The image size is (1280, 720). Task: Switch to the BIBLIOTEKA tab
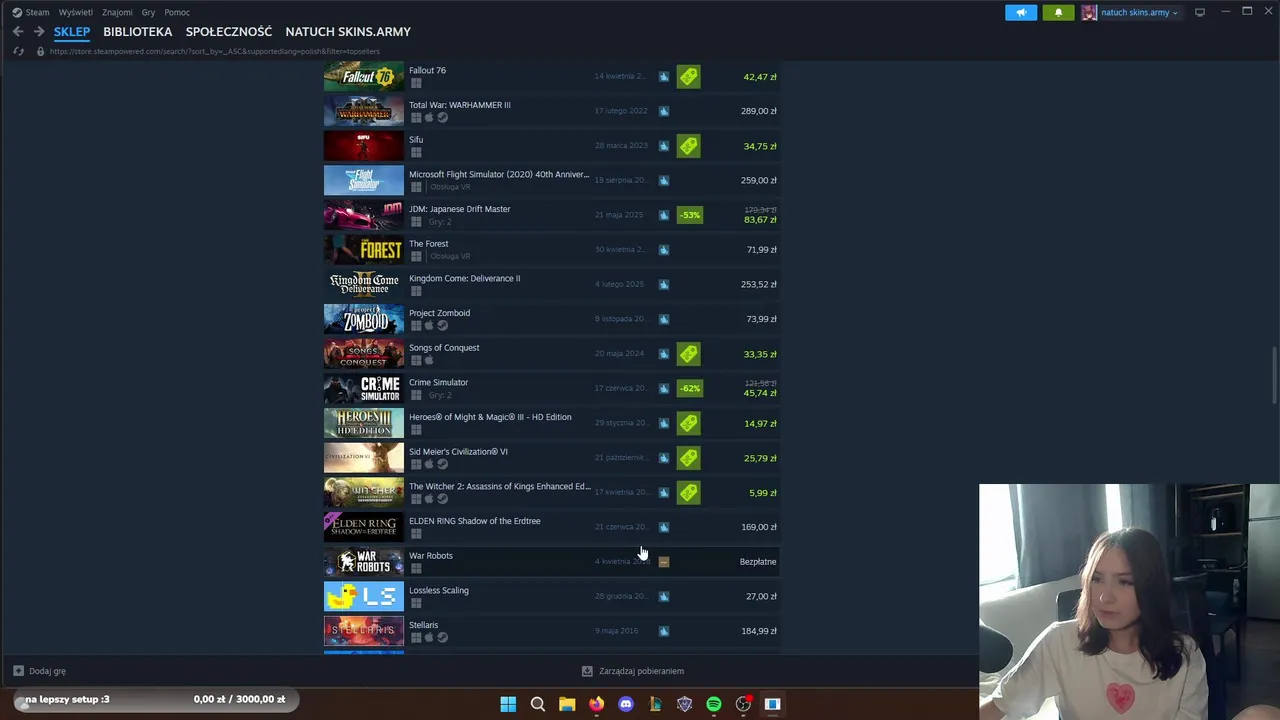[138, 32]
